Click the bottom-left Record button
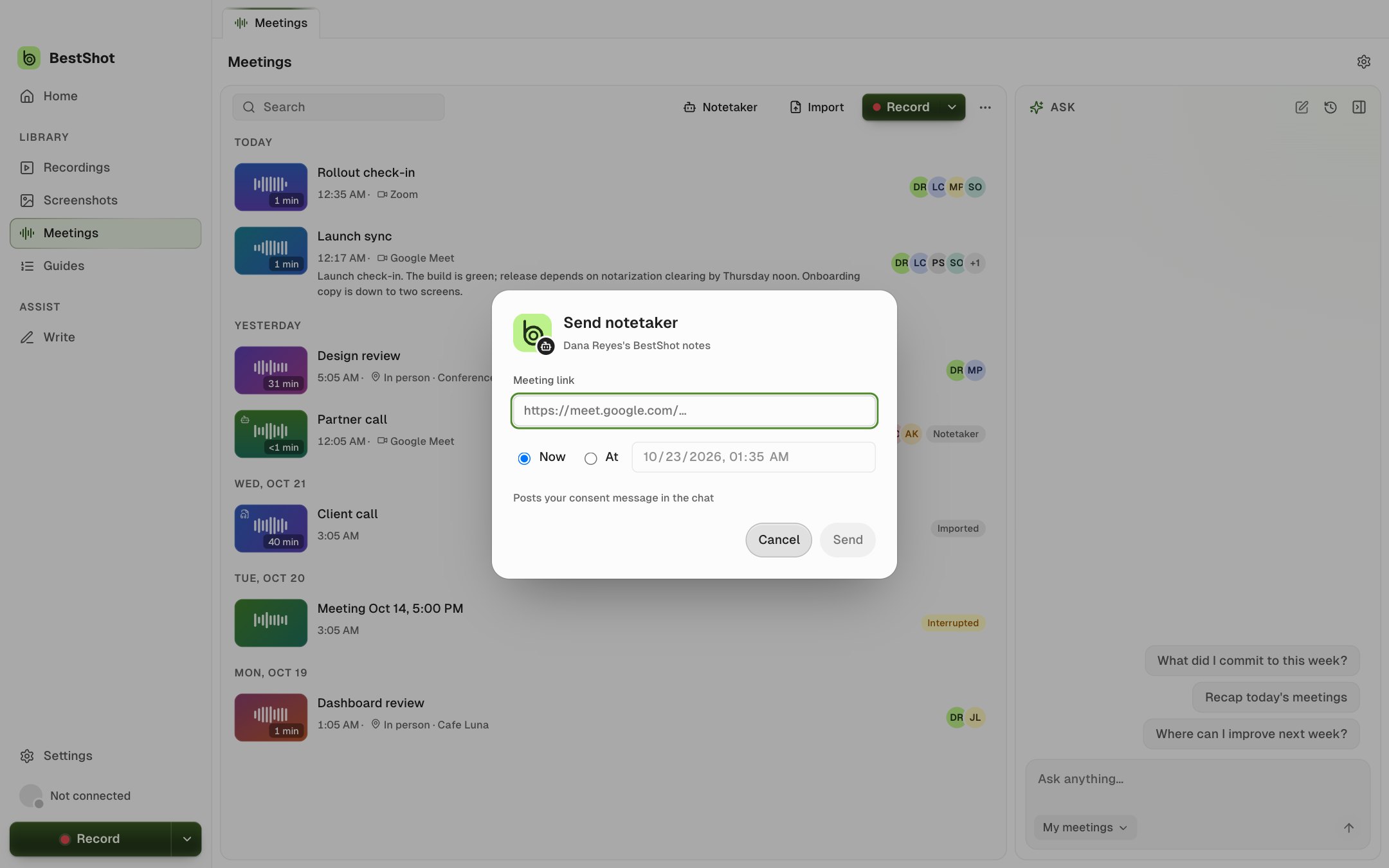The width and height of the screenshot is (1389, 868). pyautogui.click(x=90, y=838)
